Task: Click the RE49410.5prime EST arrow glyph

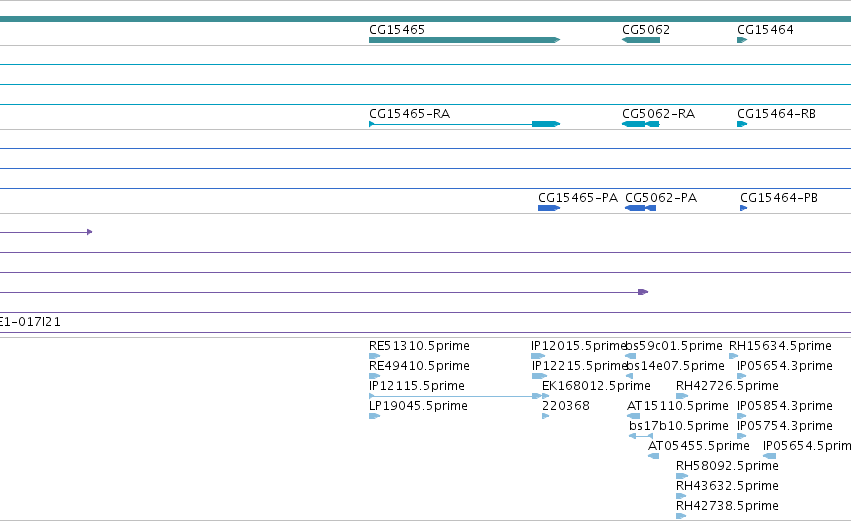Action: [374, 377]
